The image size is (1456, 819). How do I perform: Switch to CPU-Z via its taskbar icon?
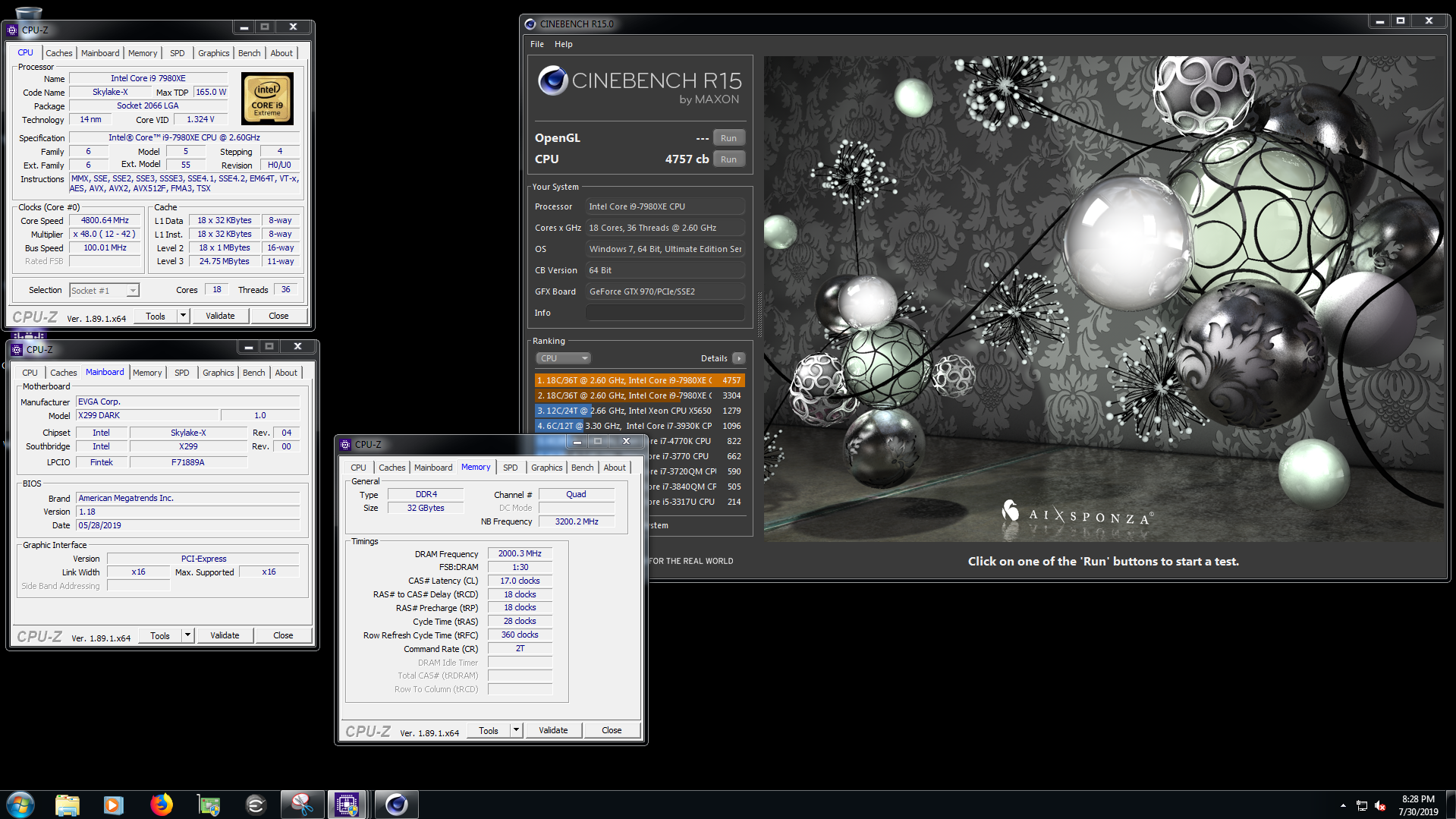point(347,804)
